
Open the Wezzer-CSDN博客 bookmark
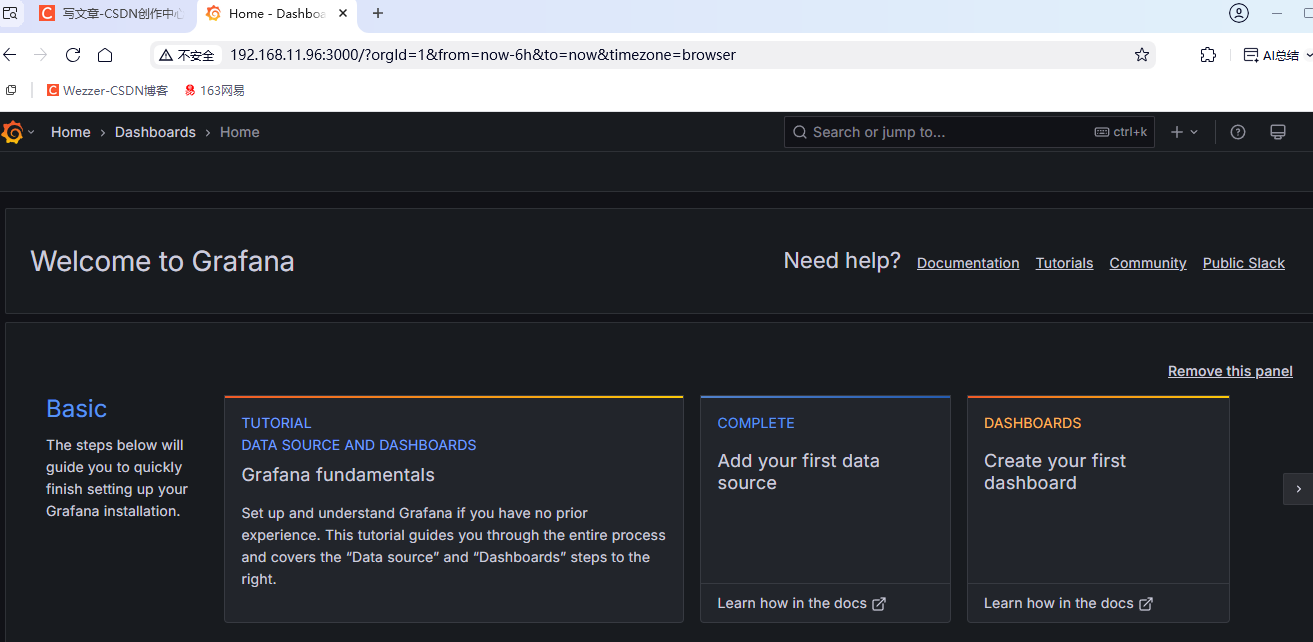coord(107,90)
